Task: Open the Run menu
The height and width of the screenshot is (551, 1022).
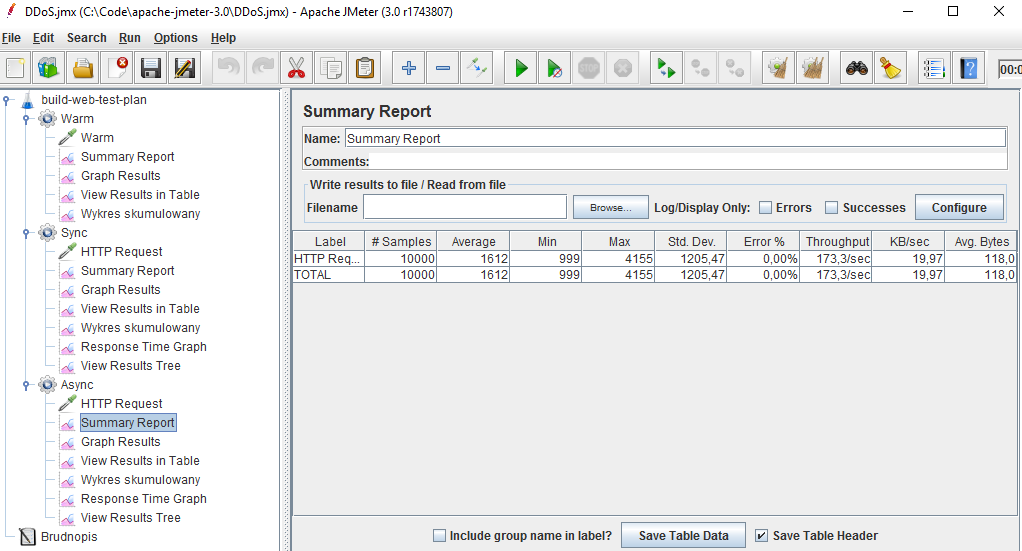Action: [x=130, y=38]
